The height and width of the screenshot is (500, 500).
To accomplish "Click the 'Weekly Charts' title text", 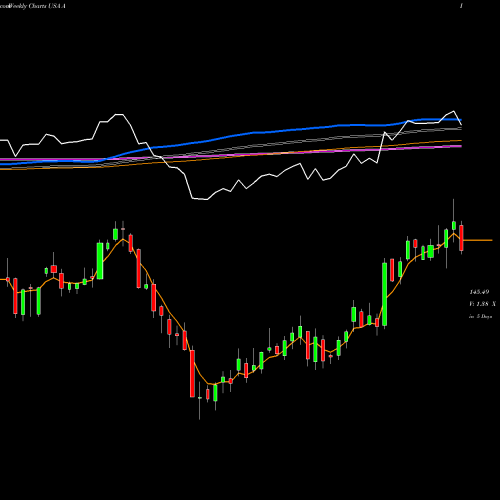I will click(27, 6).
